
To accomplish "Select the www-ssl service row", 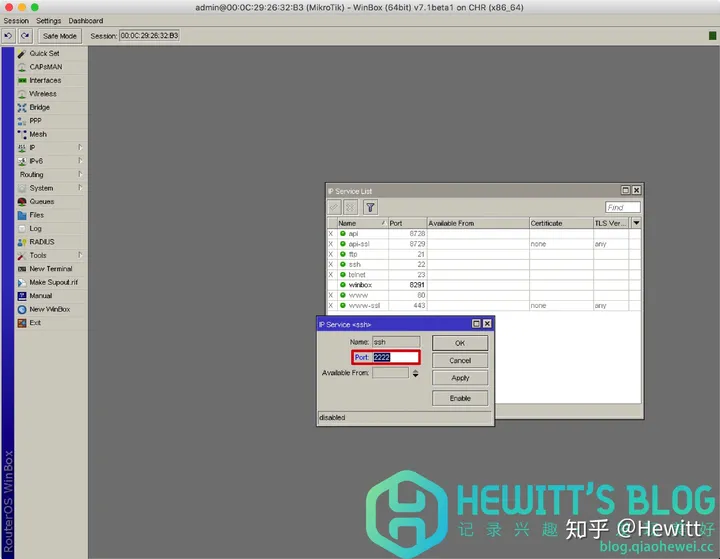I will click(484, 305).
